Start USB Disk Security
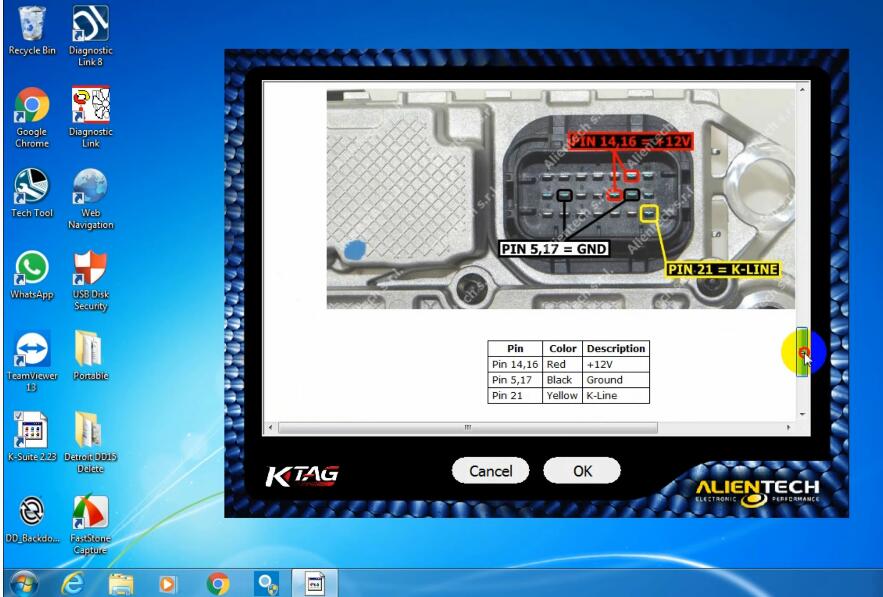Viewport: 883px width, 597px height. point(91,270)
